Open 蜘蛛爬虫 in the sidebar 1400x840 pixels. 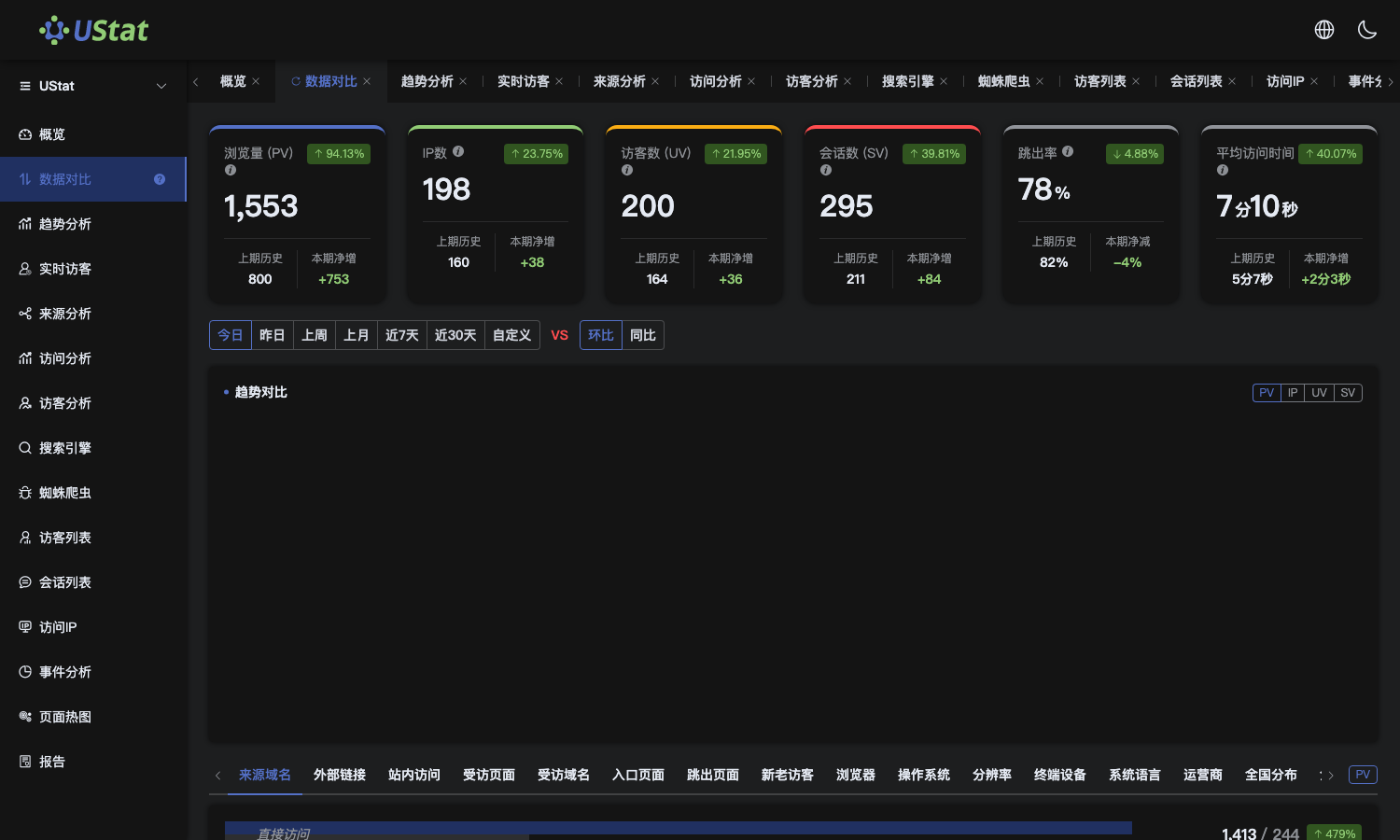tap(93, 493)
